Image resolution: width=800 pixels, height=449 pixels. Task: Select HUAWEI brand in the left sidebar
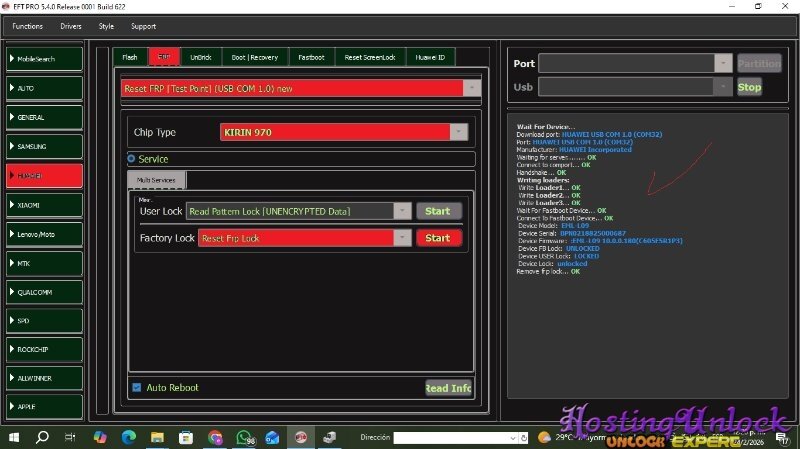pyautogui.click(x=44, y=175)
